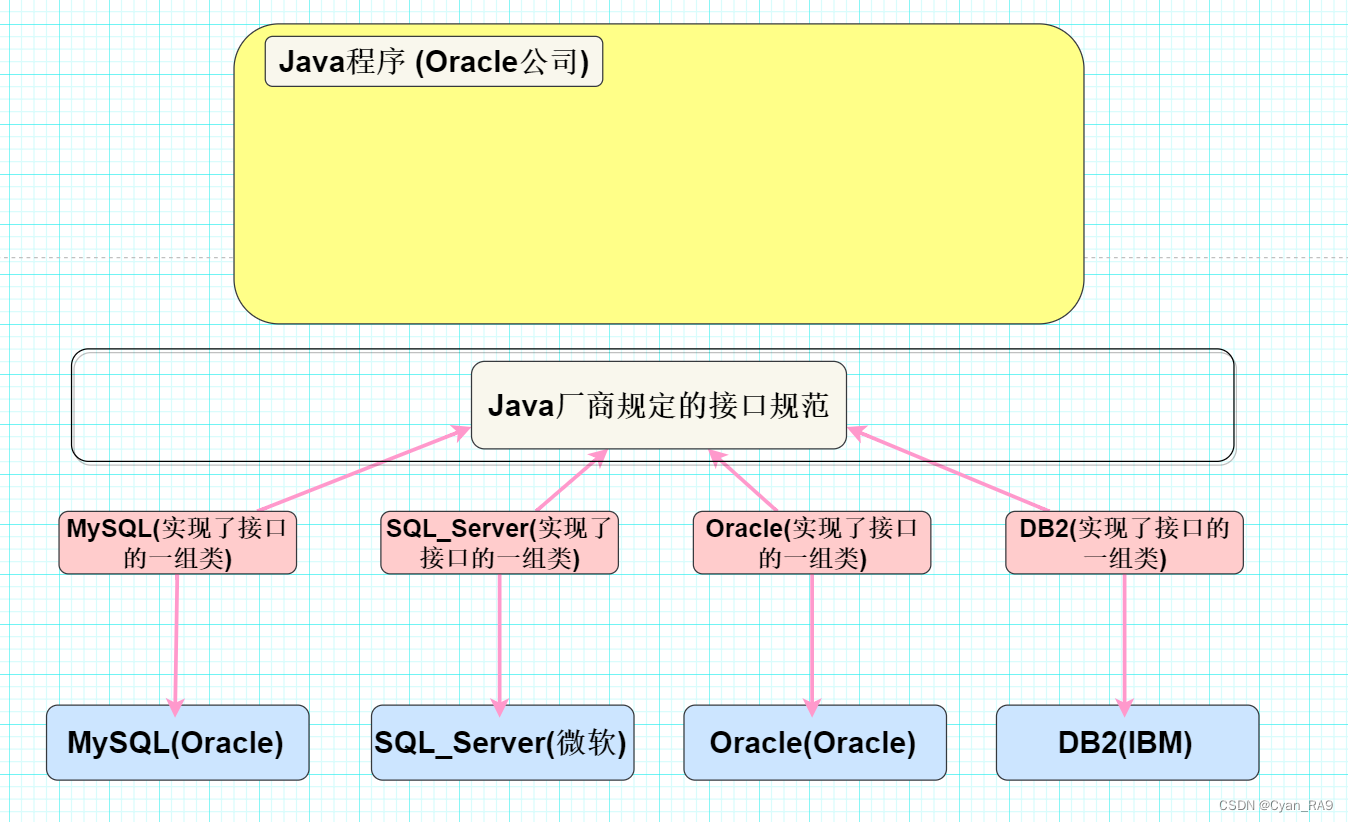Select the 'MySQL(实现了接口的一组类)' pink box
Image resolution: width=1348 pixels, height=822 pixels.
click(178, 543)
